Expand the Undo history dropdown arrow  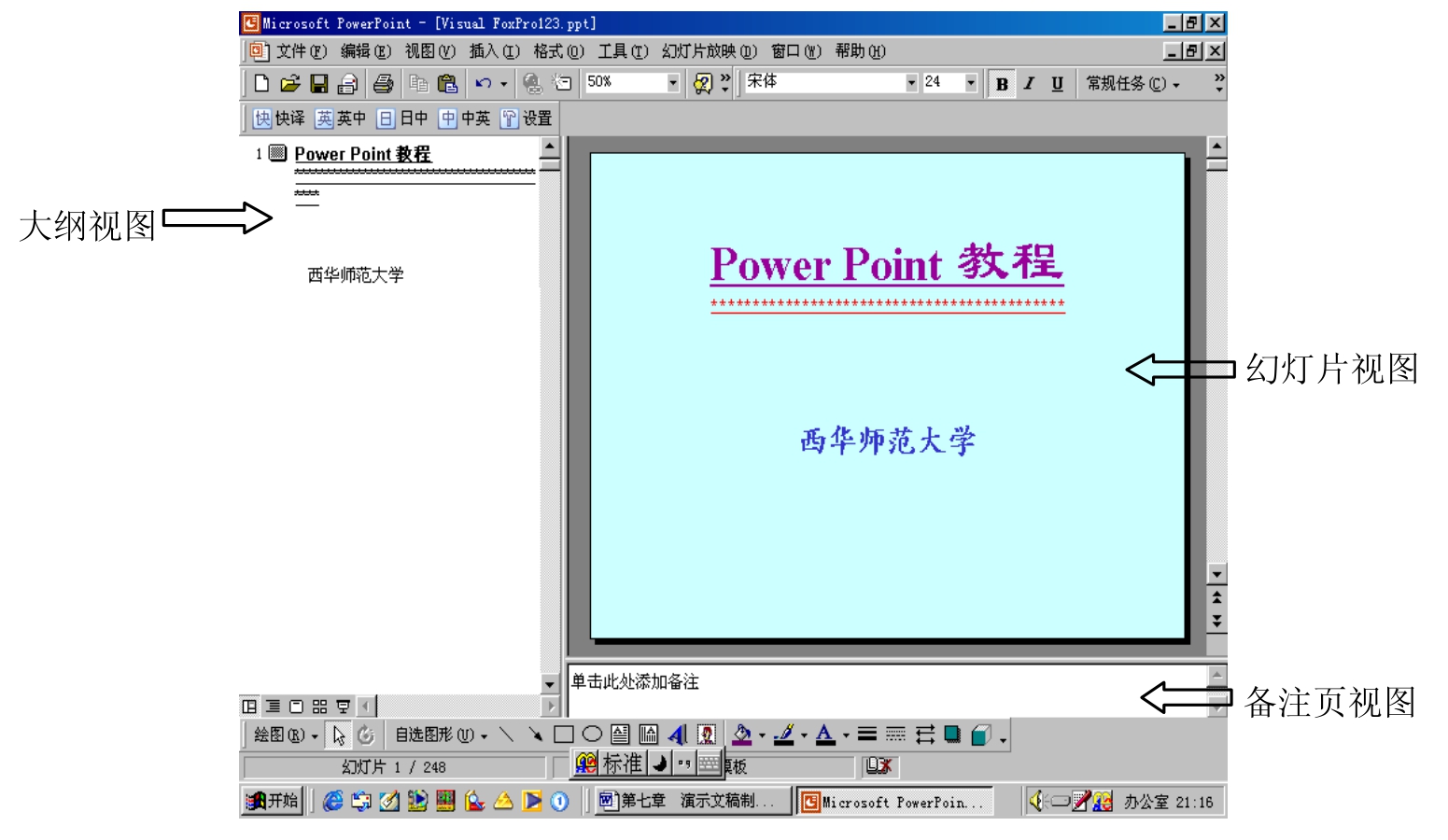[504, 84]
